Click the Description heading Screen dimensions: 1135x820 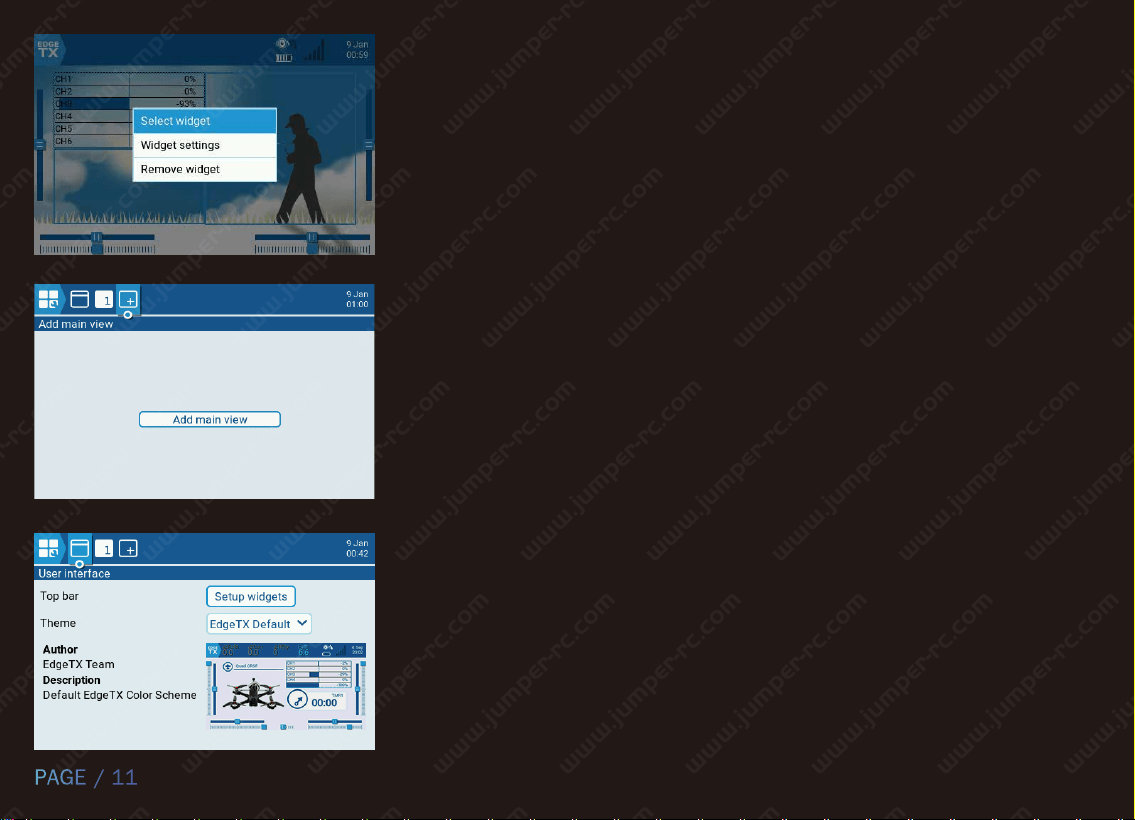(x=72, y=680)
